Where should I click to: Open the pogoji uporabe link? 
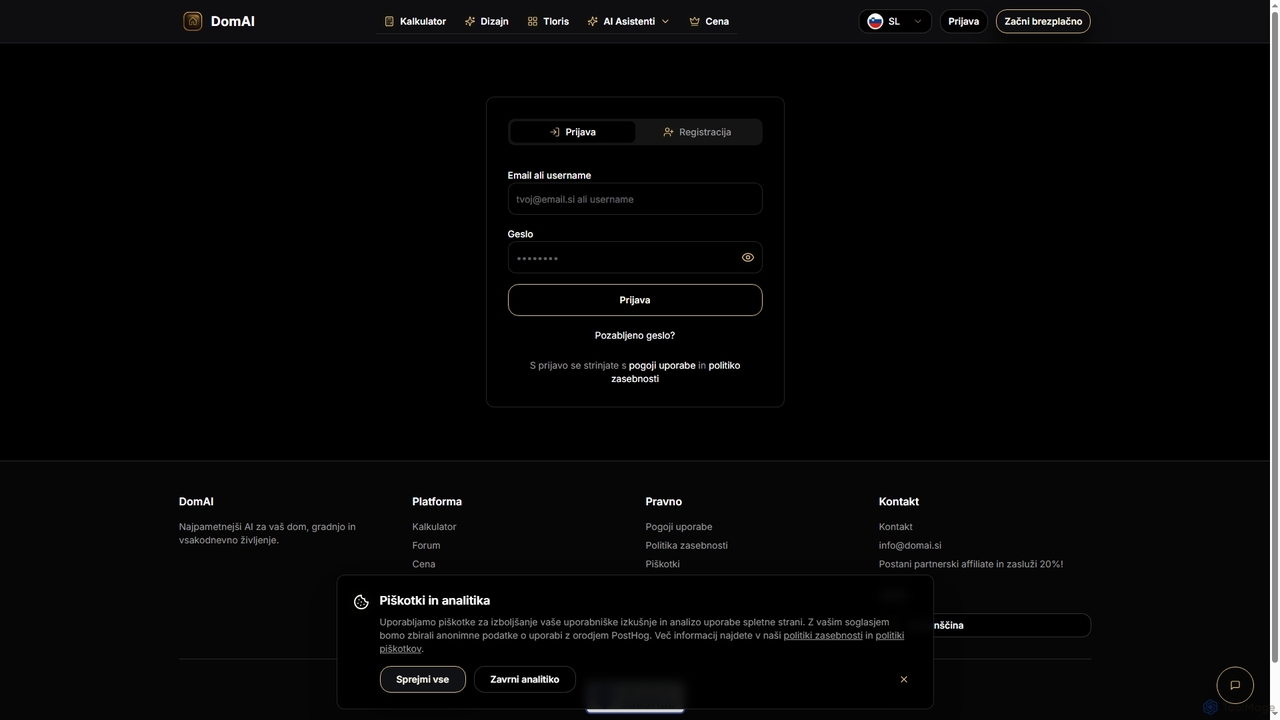[662, 366]
